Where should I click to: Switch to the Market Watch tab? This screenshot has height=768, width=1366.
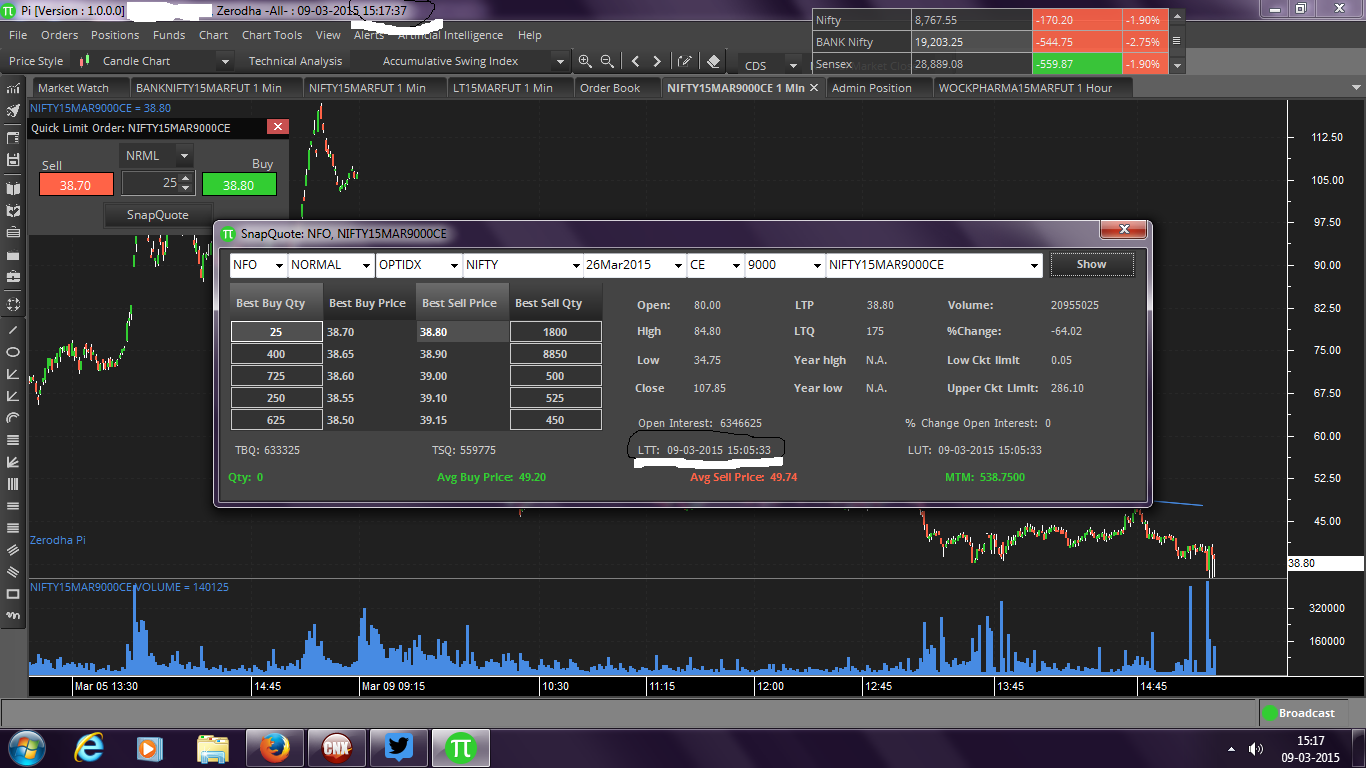[x=80, y=88]
